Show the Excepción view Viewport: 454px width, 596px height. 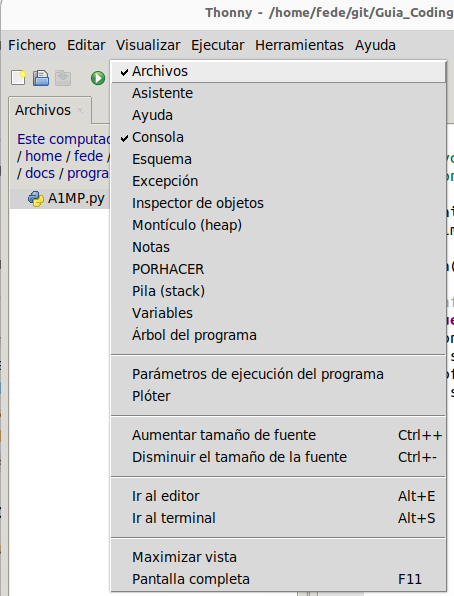pos(278,181)
